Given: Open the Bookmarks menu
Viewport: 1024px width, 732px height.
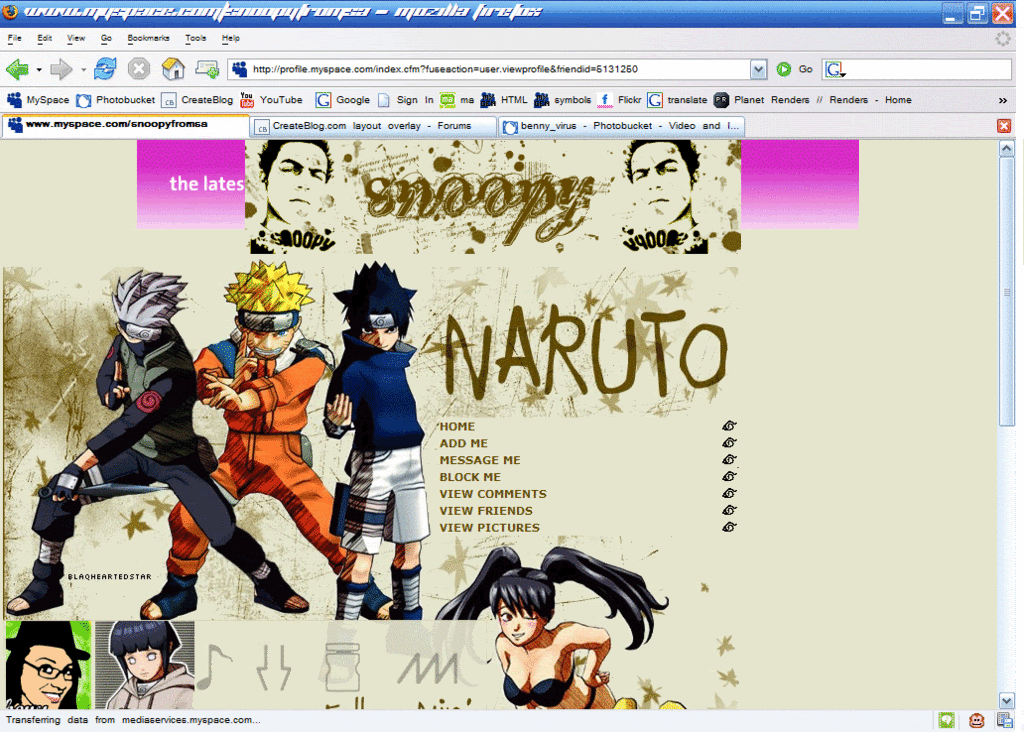Looking at the screenshot, I should tap(148, 39).
